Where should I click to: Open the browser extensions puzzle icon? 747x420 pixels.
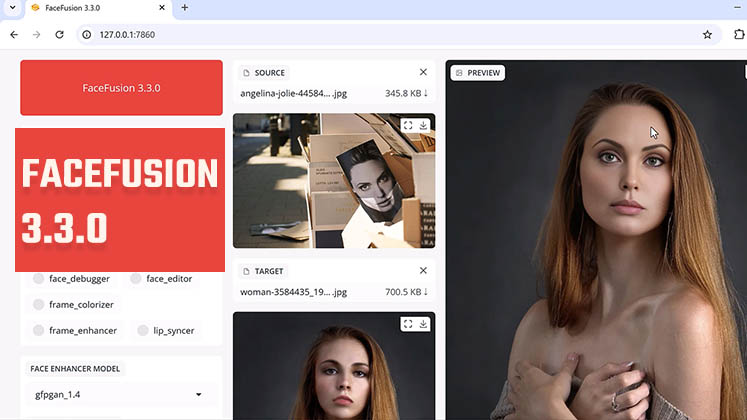[x=739, y=34]
